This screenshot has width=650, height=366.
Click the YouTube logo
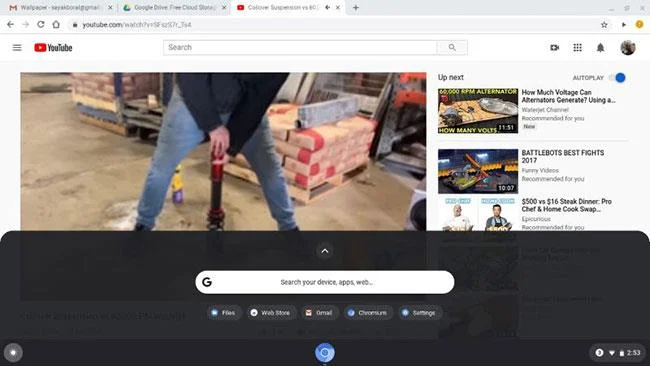[x=53, y=48]
